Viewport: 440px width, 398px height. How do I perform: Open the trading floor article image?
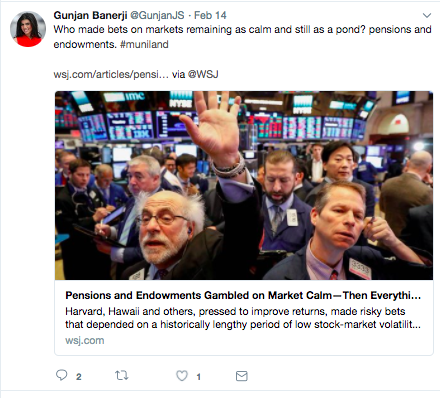tap(244, 185)
